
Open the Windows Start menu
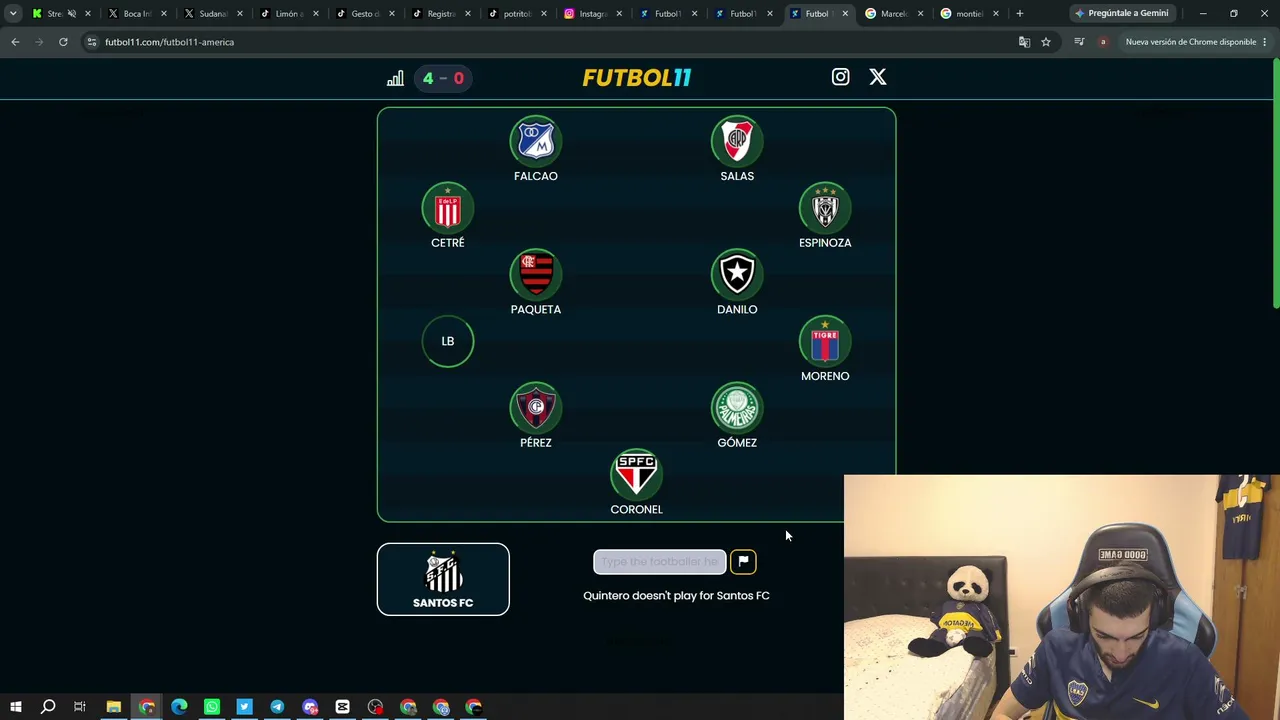15,707
